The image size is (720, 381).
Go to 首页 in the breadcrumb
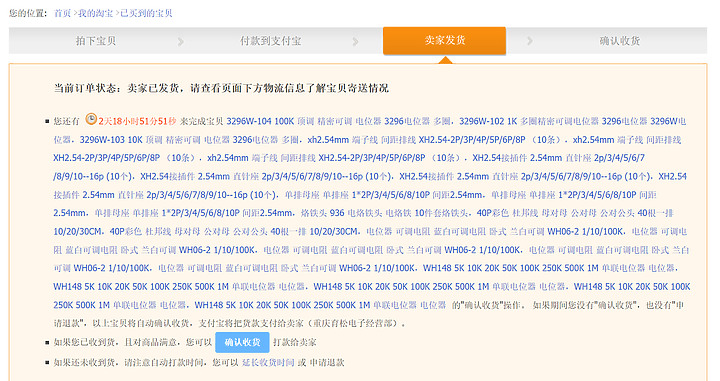[62, 13]
